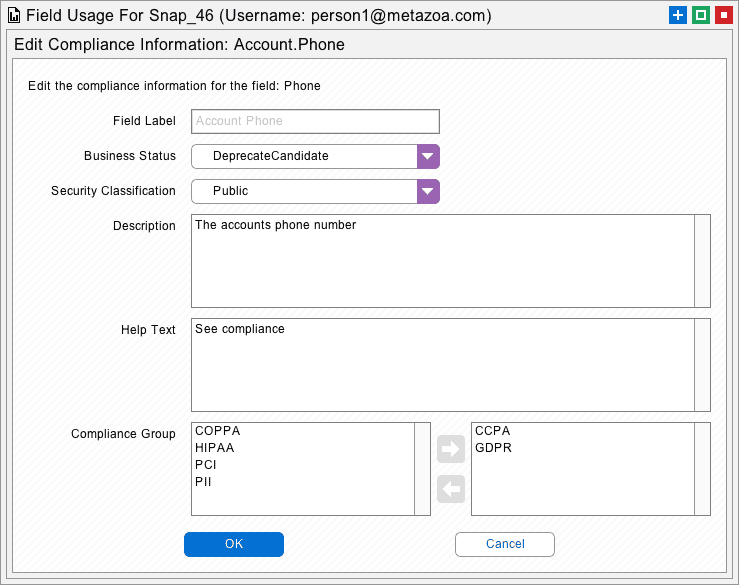Remove selected group with left arrow
The height and width of the screenshot is (585, 739).
[451, 489]
